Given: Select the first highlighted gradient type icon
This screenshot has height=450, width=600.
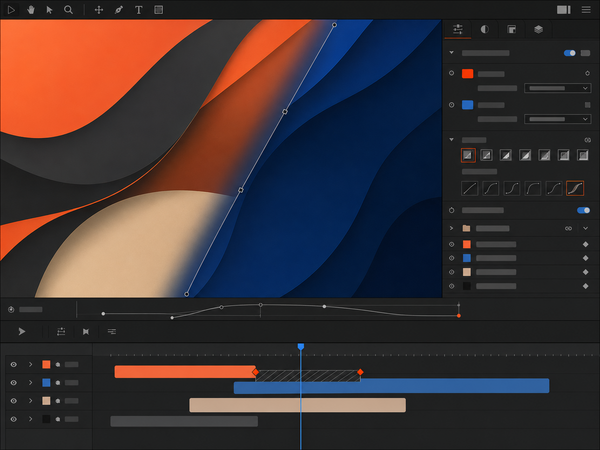Looking at the screenshot, I should coord(468,155).
